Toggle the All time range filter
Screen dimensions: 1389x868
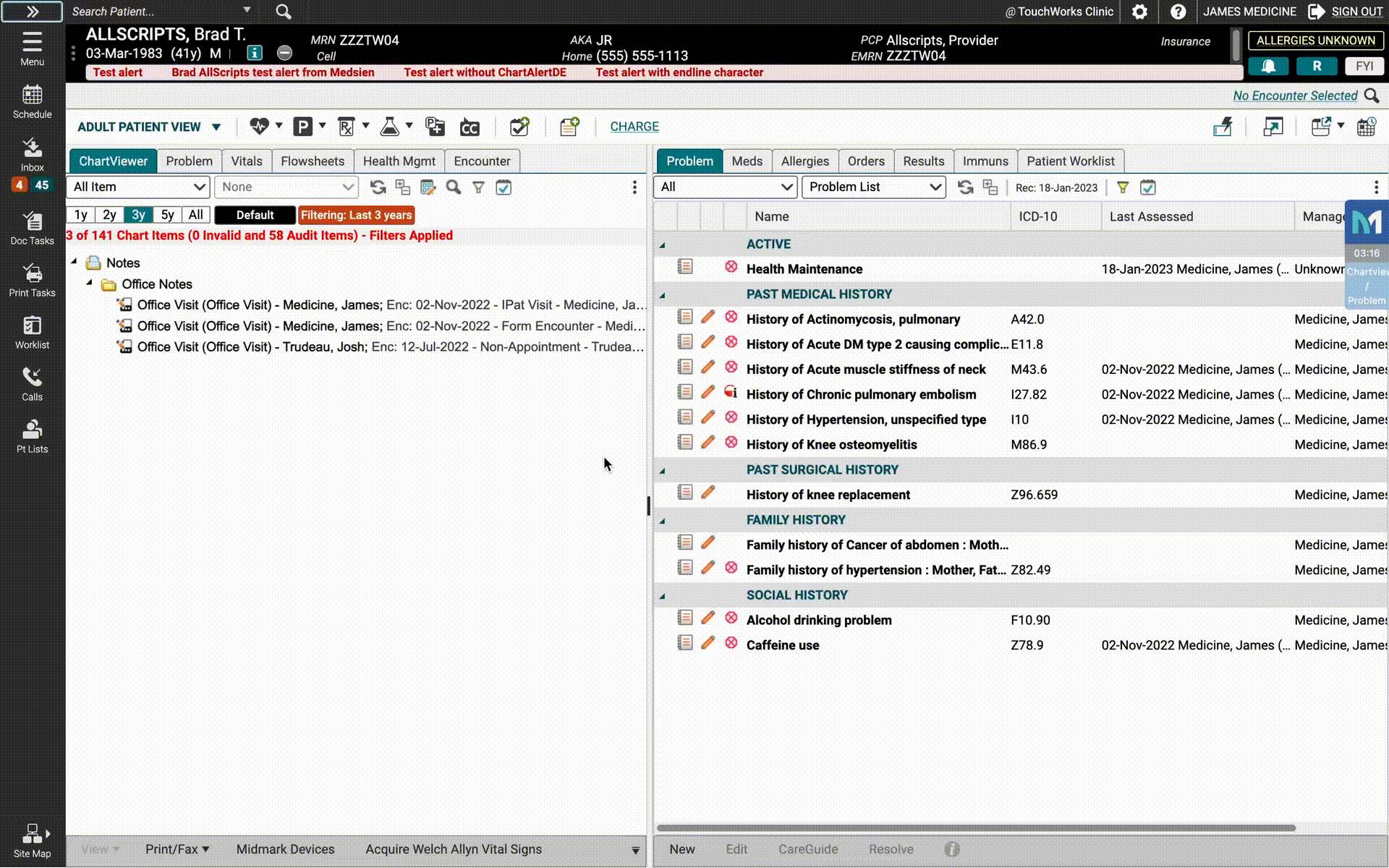point(195,215)
